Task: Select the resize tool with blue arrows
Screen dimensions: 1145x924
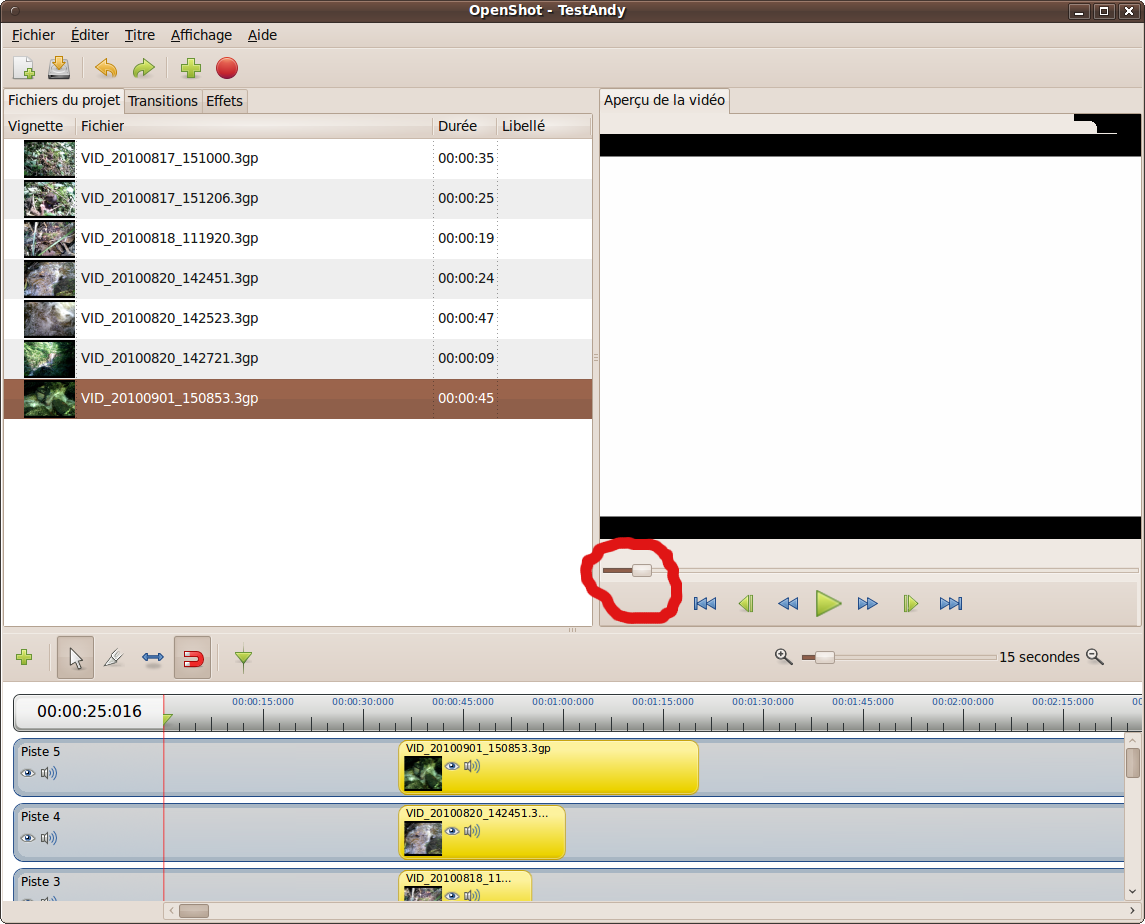Action: [152, 658]
